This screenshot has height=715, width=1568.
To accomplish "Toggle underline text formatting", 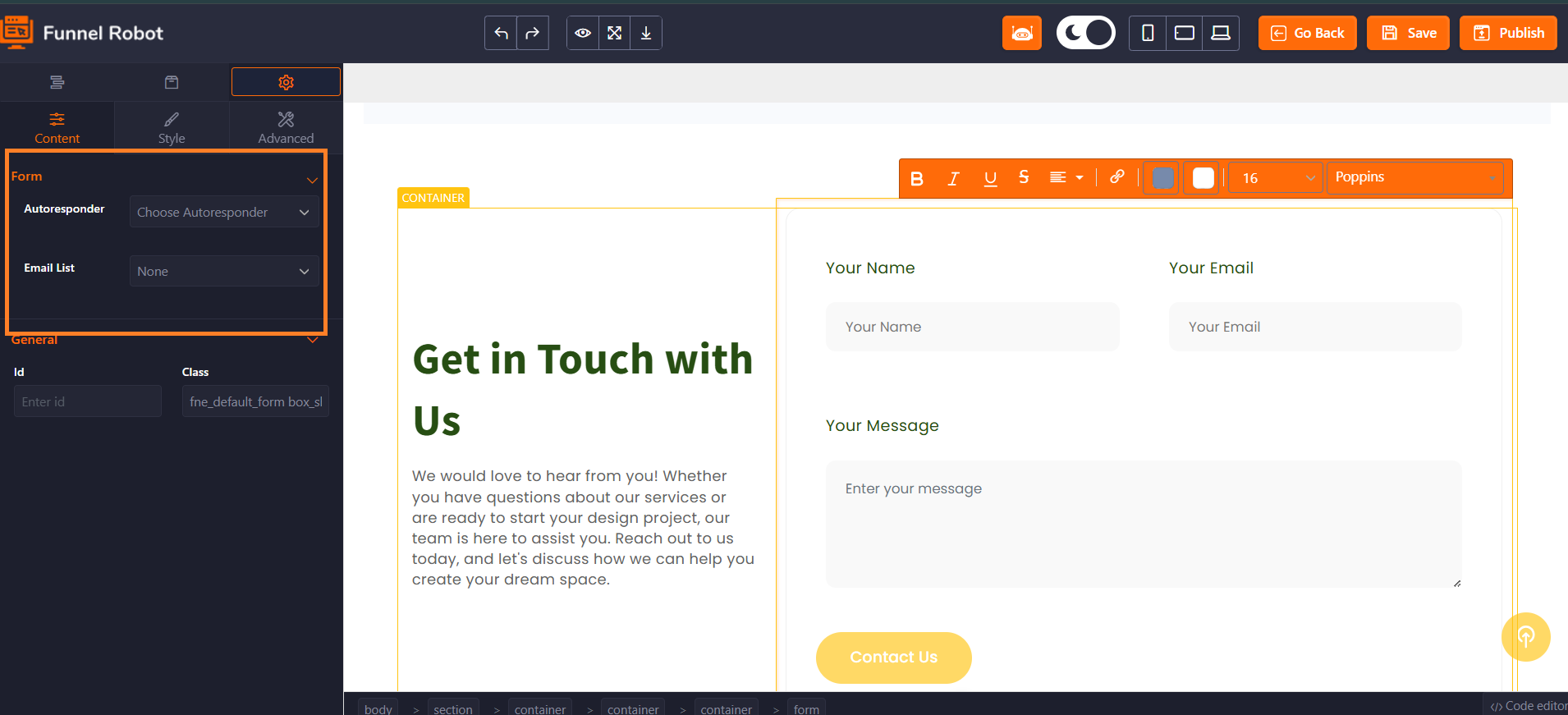I will point(990,178).
